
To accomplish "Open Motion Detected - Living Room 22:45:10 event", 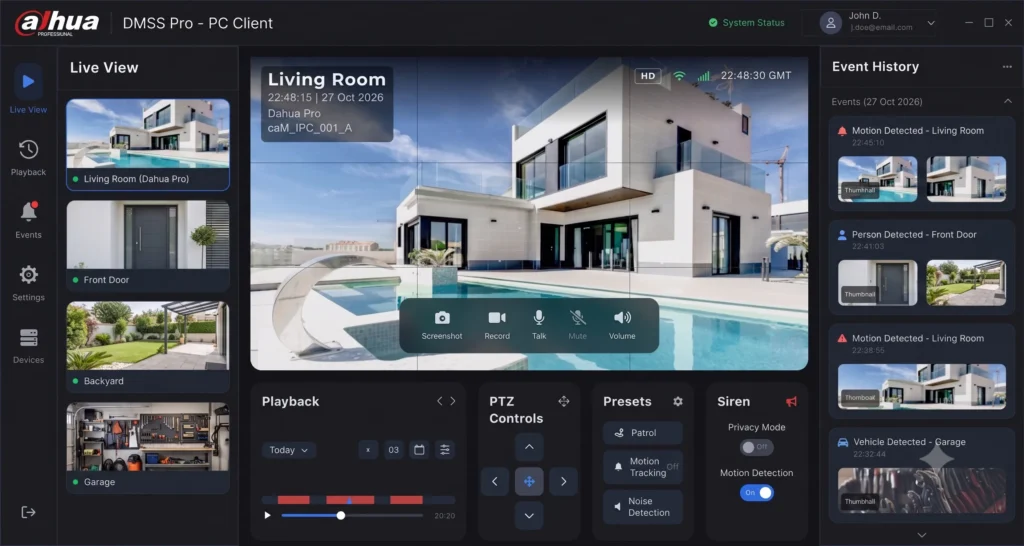I will (921, 163).
